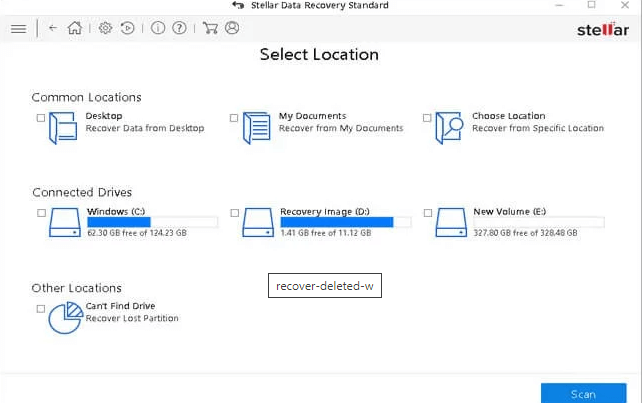Click the Recovery Image (D:) usage bar
The width and height of the screenshot is (644, 403).
click(x=346, y=222)
